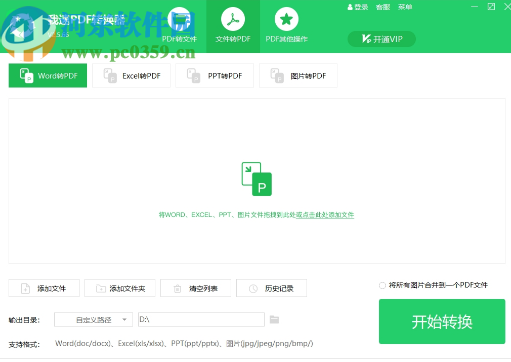Screen dimensions: 511x362
Task: Open the 客服 support link
Action: coord(383,7)
